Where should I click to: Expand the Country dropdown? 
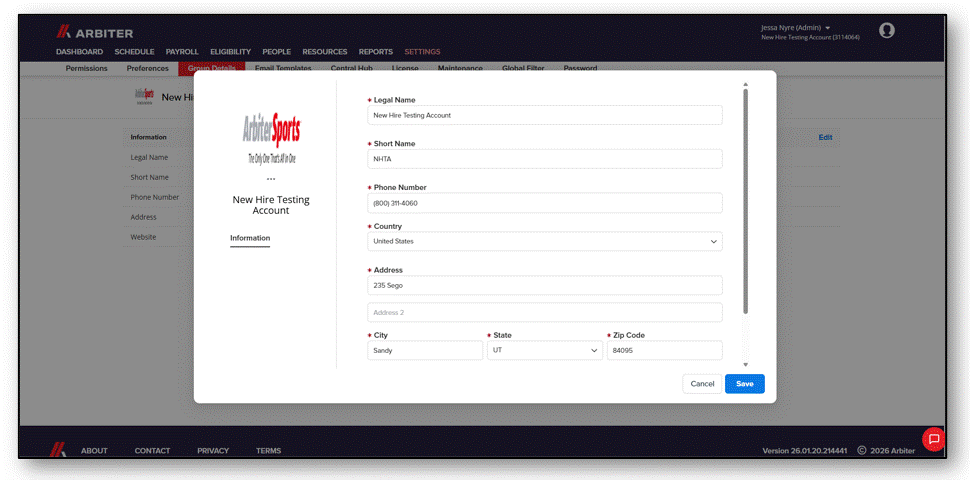point(544,241)
